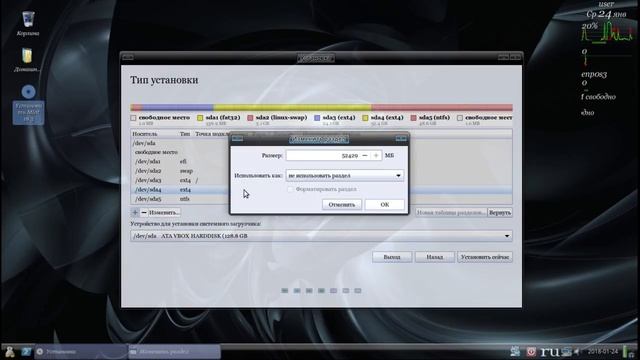
Task: Click the sda2 (linux-swap) red legend swatch
Action: pos(250,118)
